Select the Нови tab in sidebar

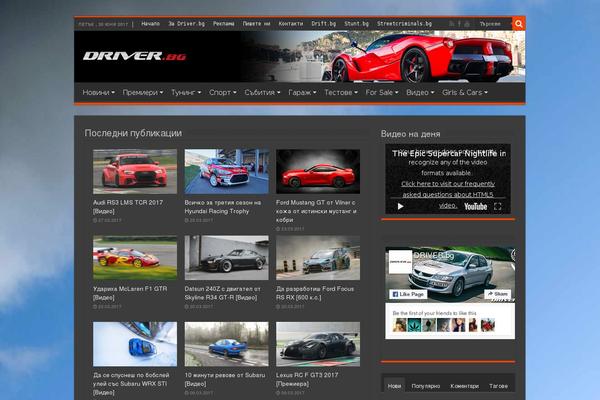click(x=394, y=386)
